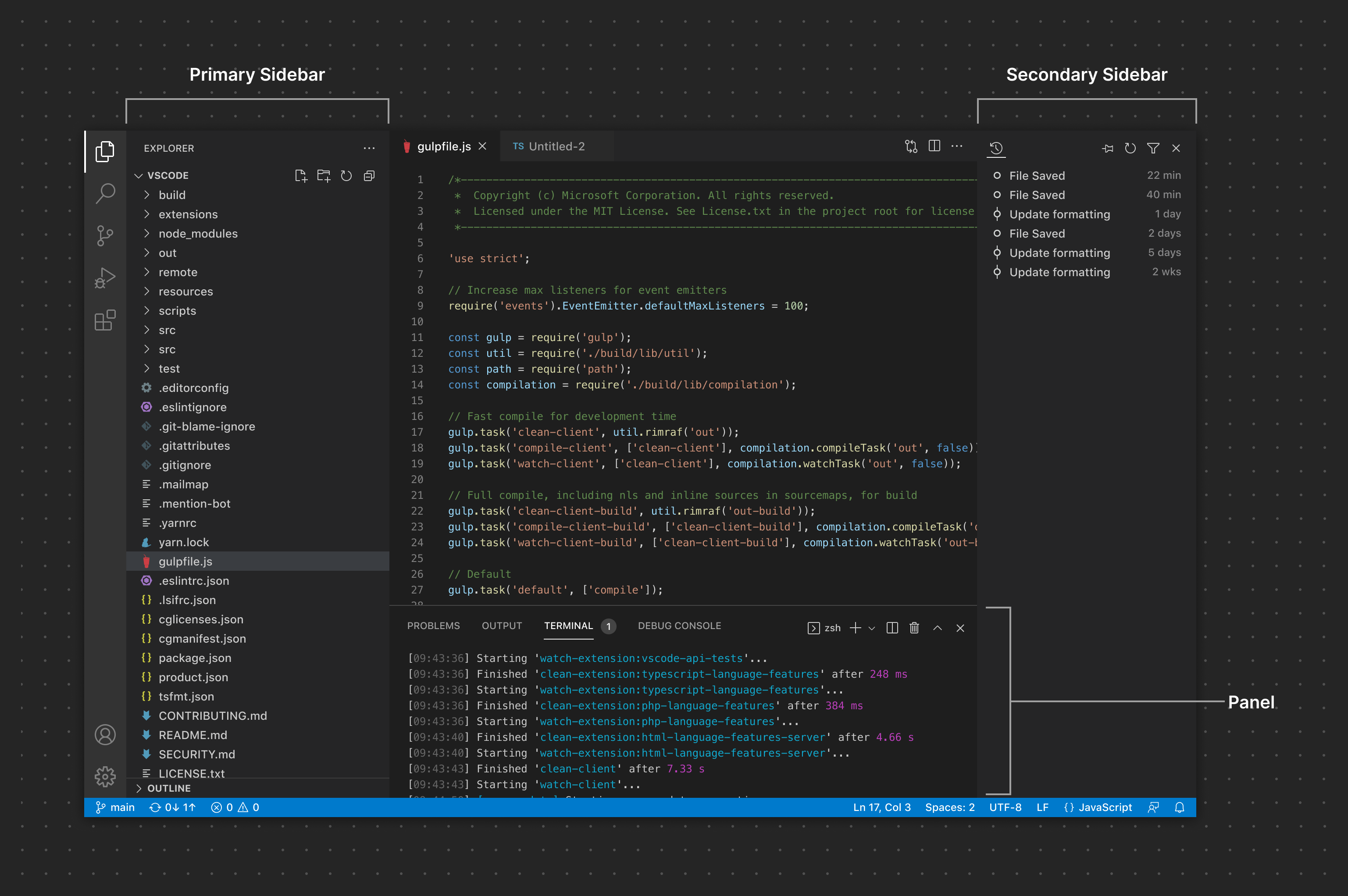Kill terminal with trash icon

(914, 628)
